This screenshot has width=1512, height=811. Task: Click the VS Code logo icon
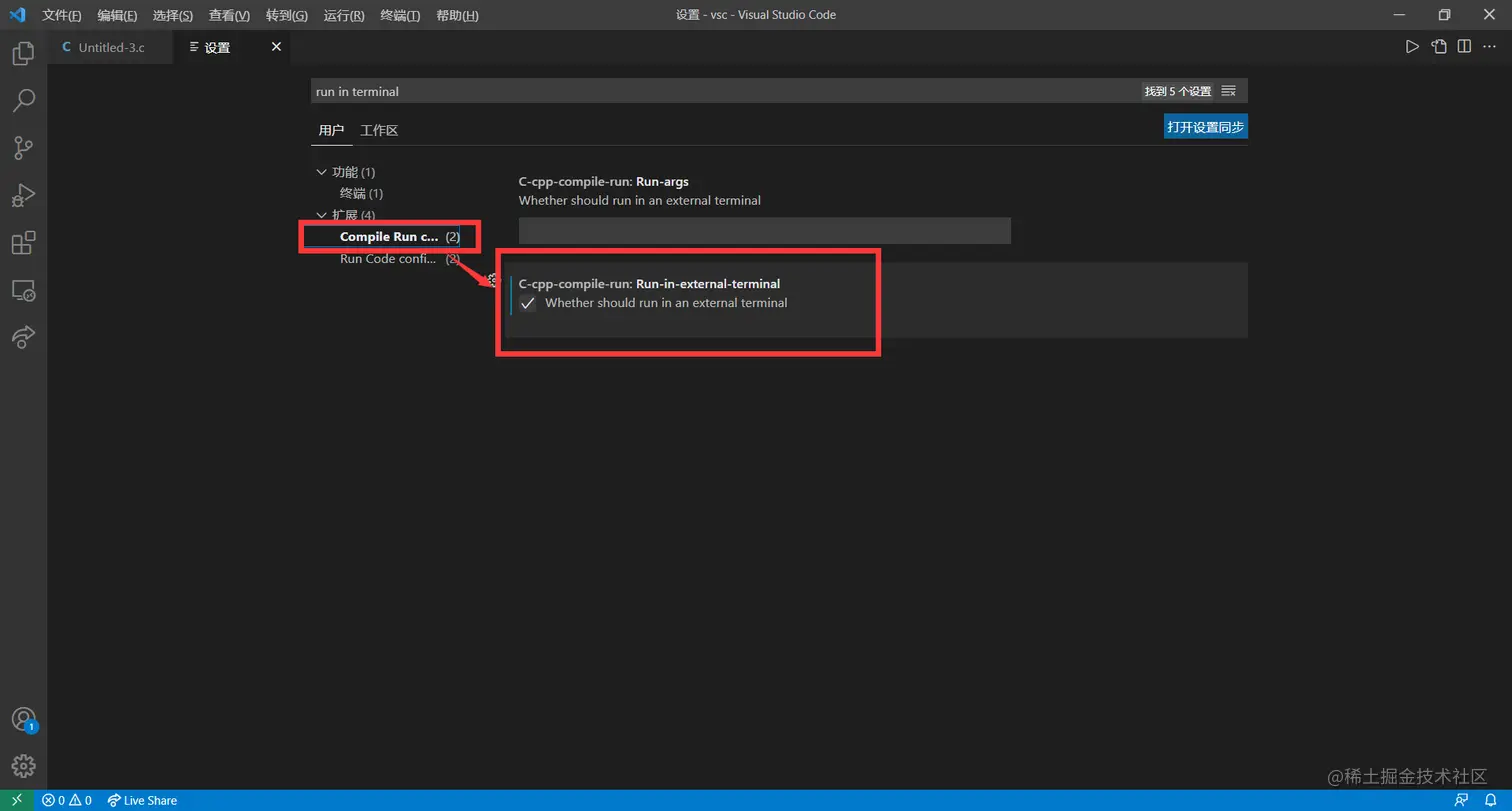(x=17, y=15)
